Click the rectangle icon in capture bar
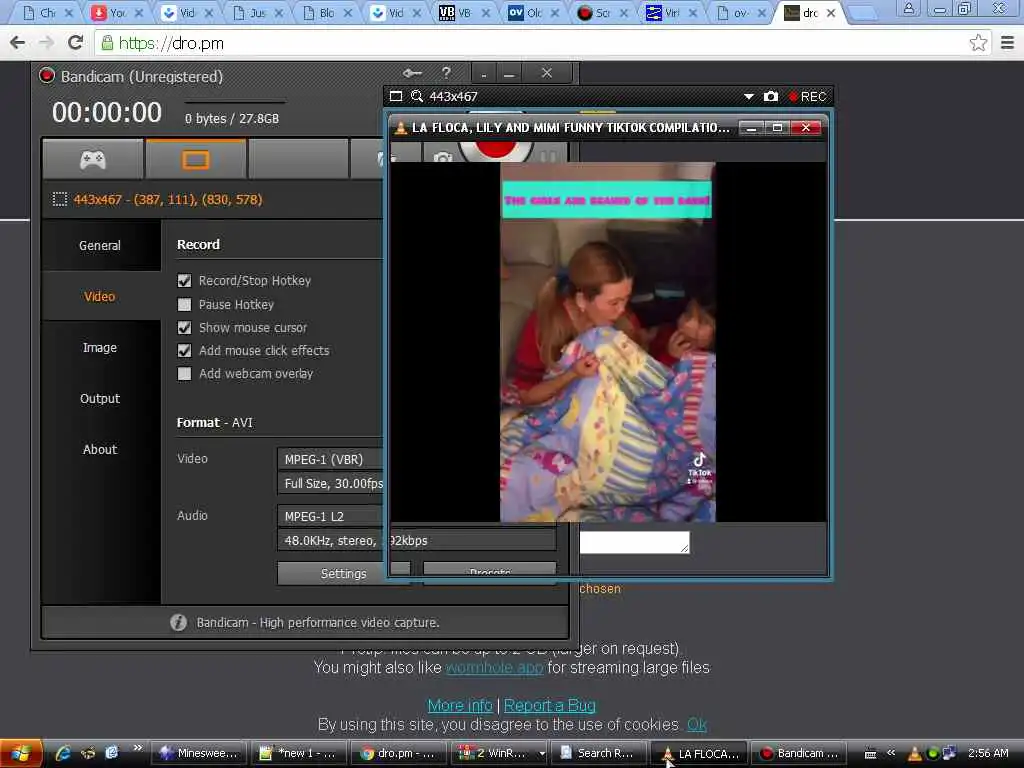The image size is (1024, 768). (396, 97)
